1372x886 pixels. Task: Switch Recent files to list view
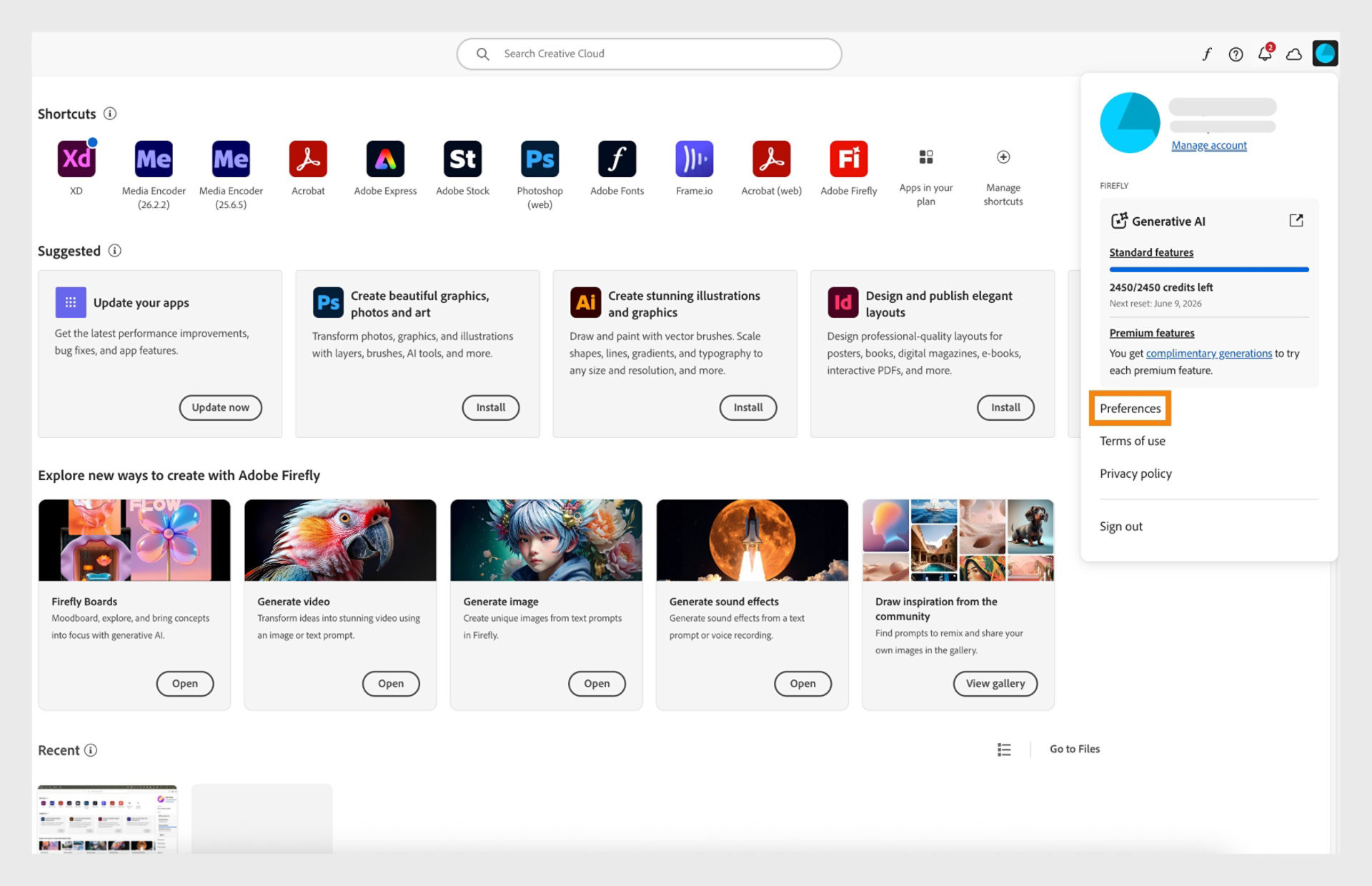point(1004,749)
